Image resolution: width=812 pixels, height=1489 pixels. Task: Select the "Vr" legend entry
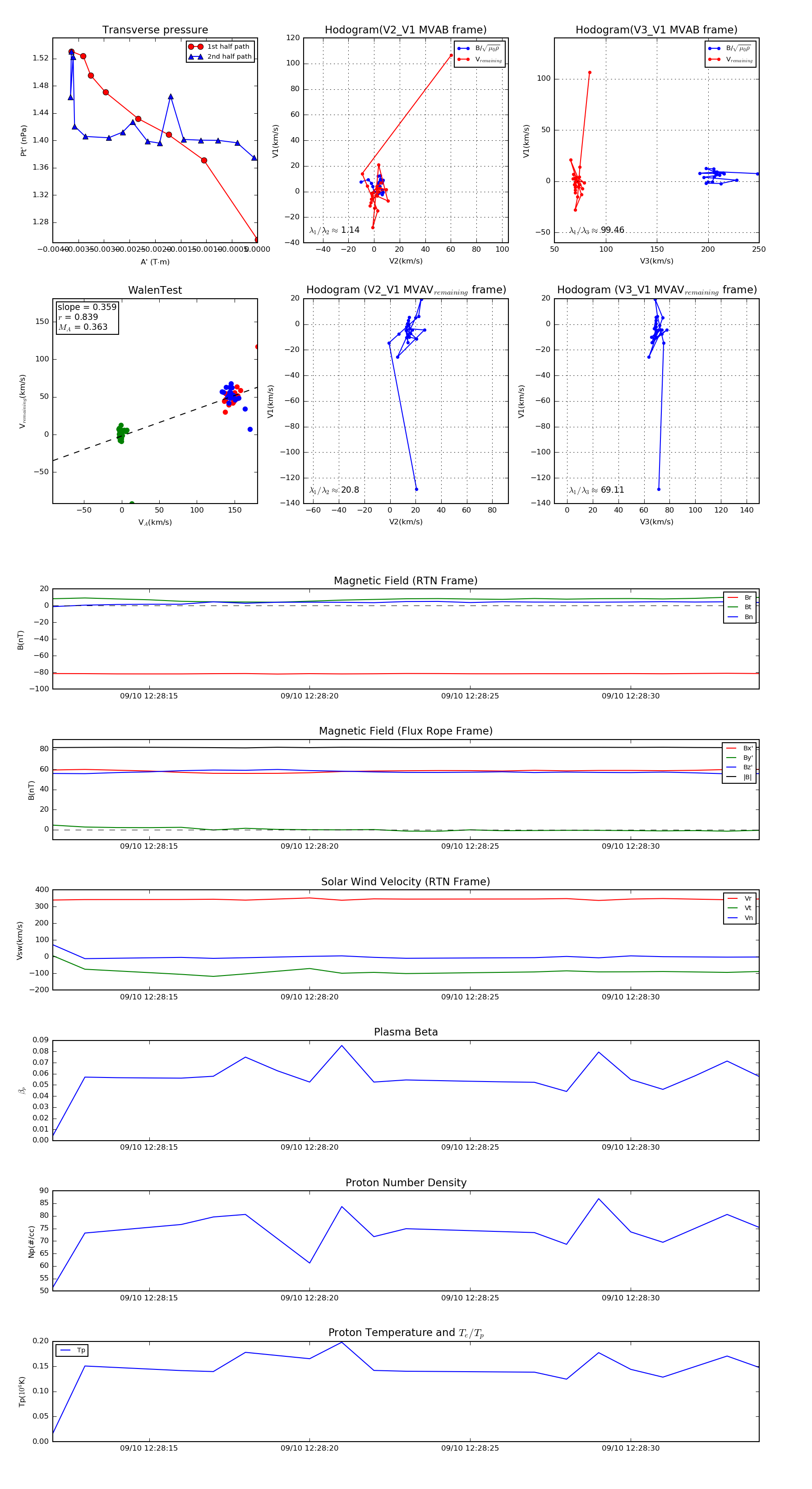[x=740, y=899]
